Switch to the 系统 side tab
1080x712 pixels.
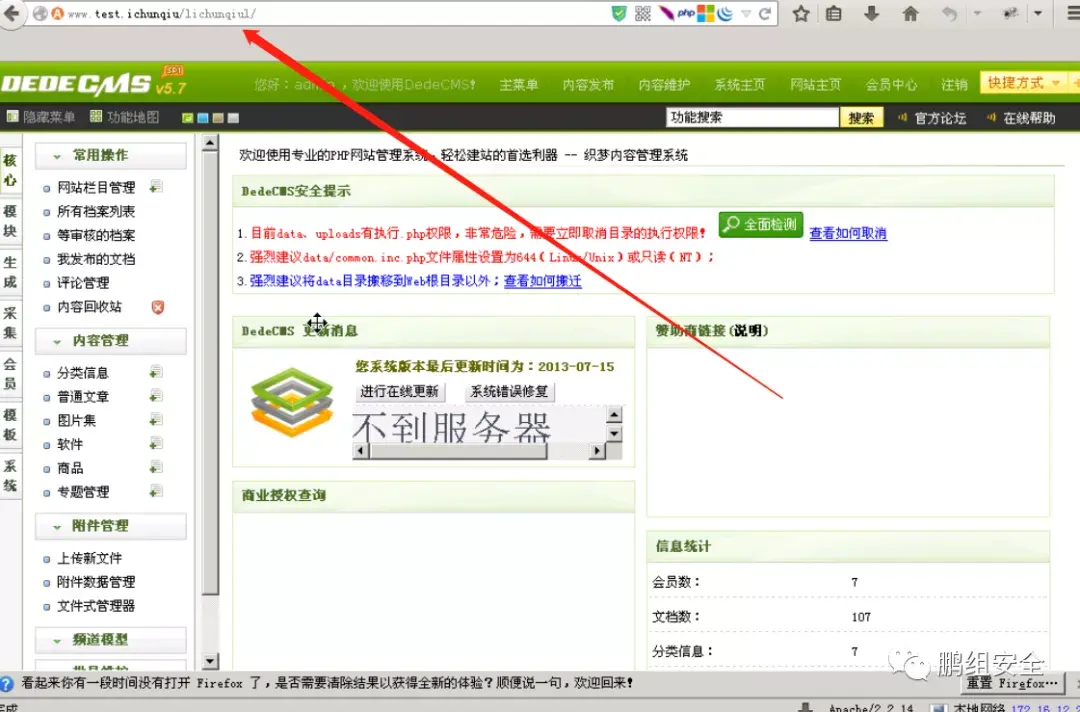tap(10, 476)
